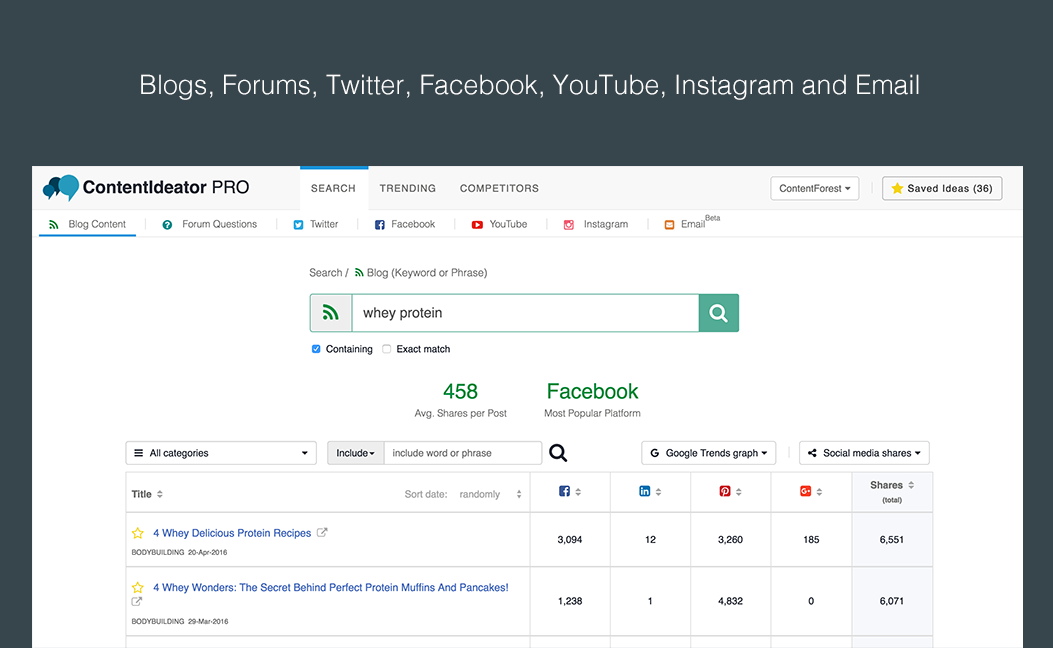The height and width of the screenshot is (648, 1053).
Task: Select the Twitter tab
Action: pos(316,224)
